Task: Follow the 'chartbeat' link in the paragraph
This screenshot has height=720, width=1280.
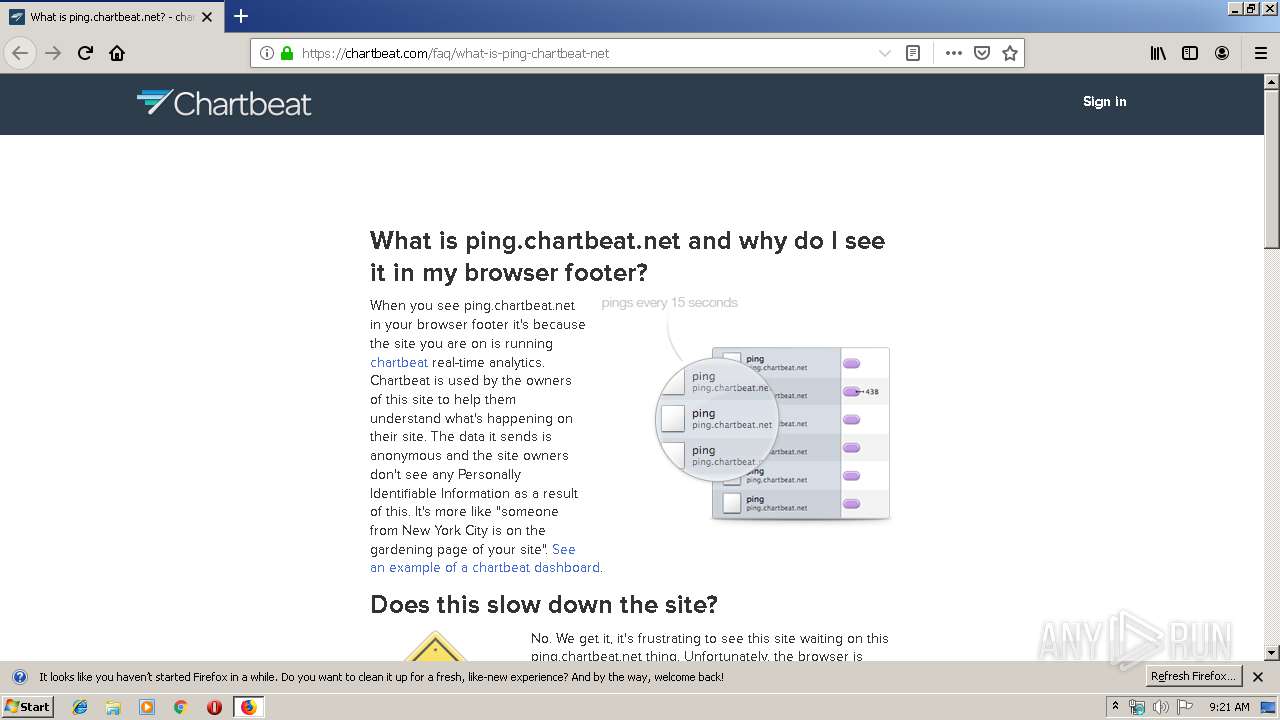Action: [x=399, y=362]
